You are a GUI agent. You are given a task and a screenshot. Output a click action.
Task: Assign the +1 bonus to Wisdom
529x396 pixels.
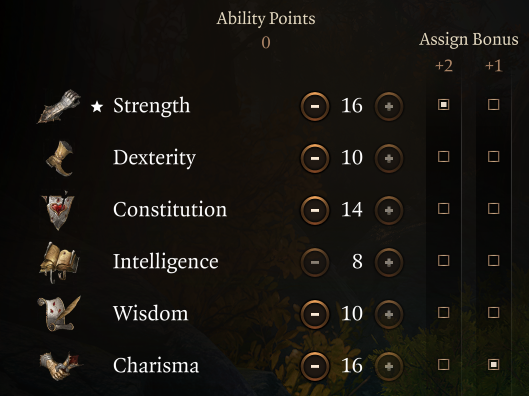pyautogui.click(x=494, y=313)
